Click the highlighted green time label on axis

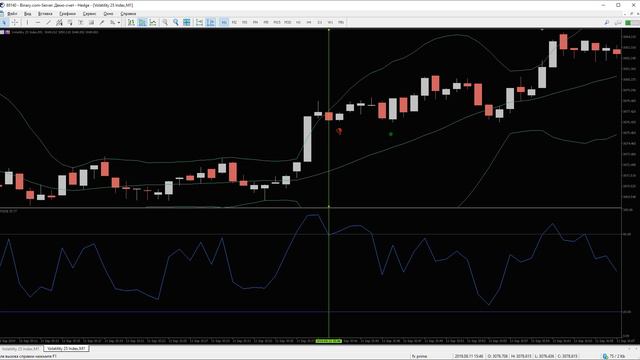pos(329,341)
